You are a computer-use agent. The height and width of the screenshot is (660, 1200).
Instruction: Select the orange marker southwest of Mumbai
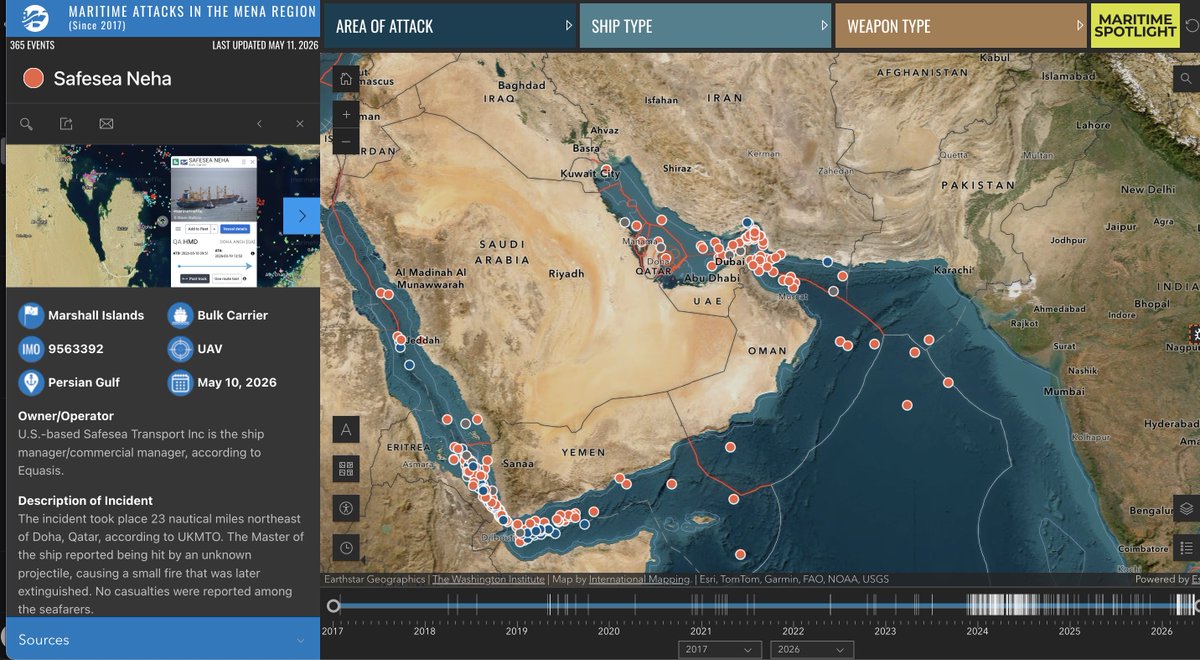pyautogui.click(x=907, y=405)
